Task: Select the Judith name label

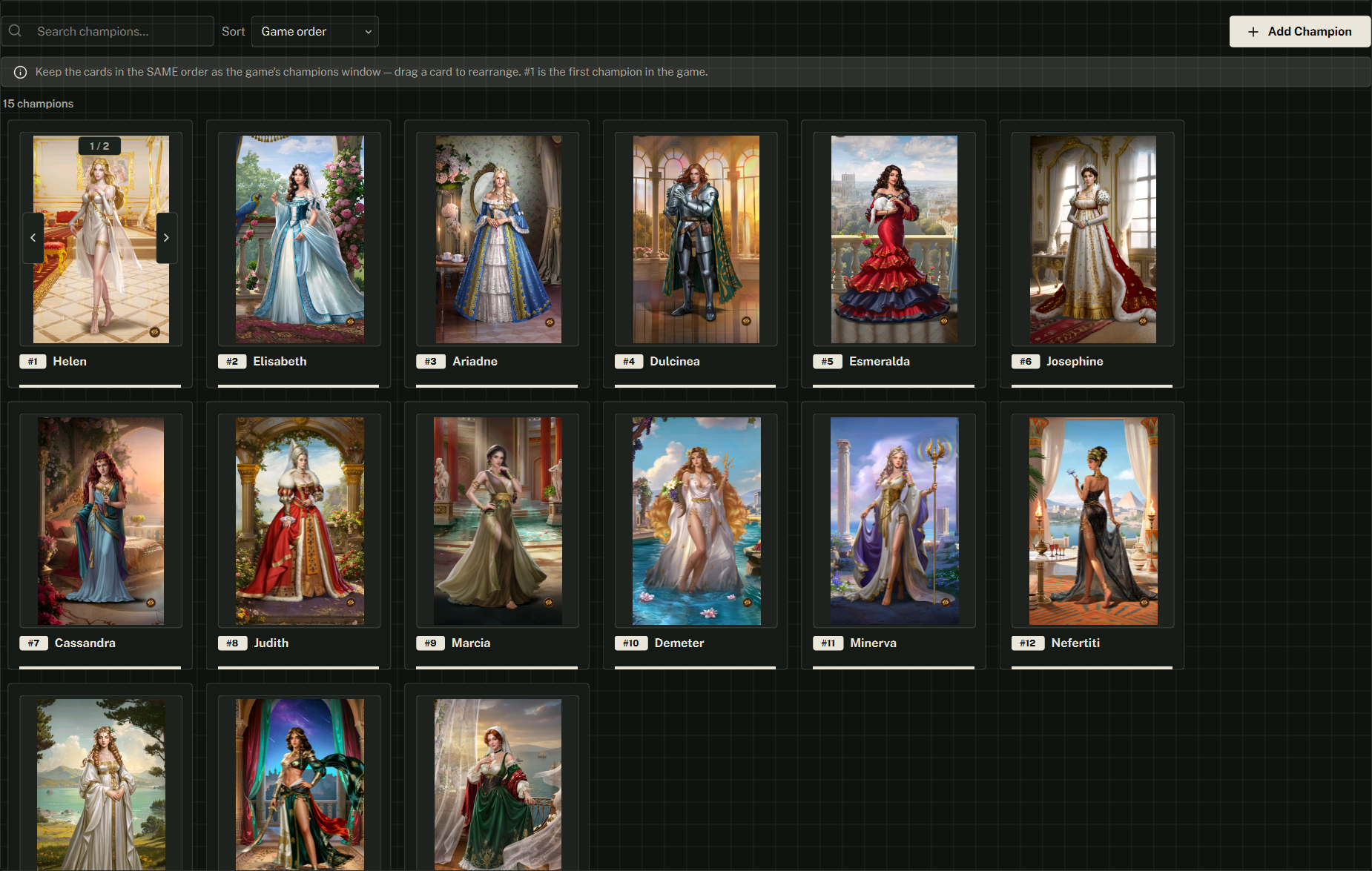Action: pyautogui.click(x=271, y=643)
